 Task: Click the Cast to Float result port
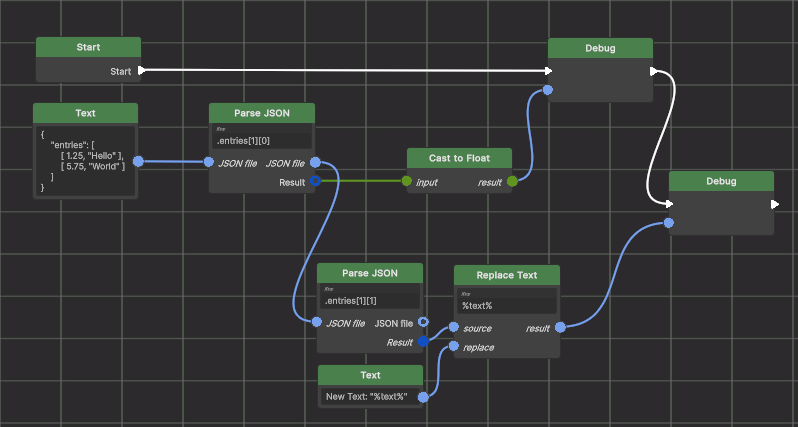click(x=512, y=182)
